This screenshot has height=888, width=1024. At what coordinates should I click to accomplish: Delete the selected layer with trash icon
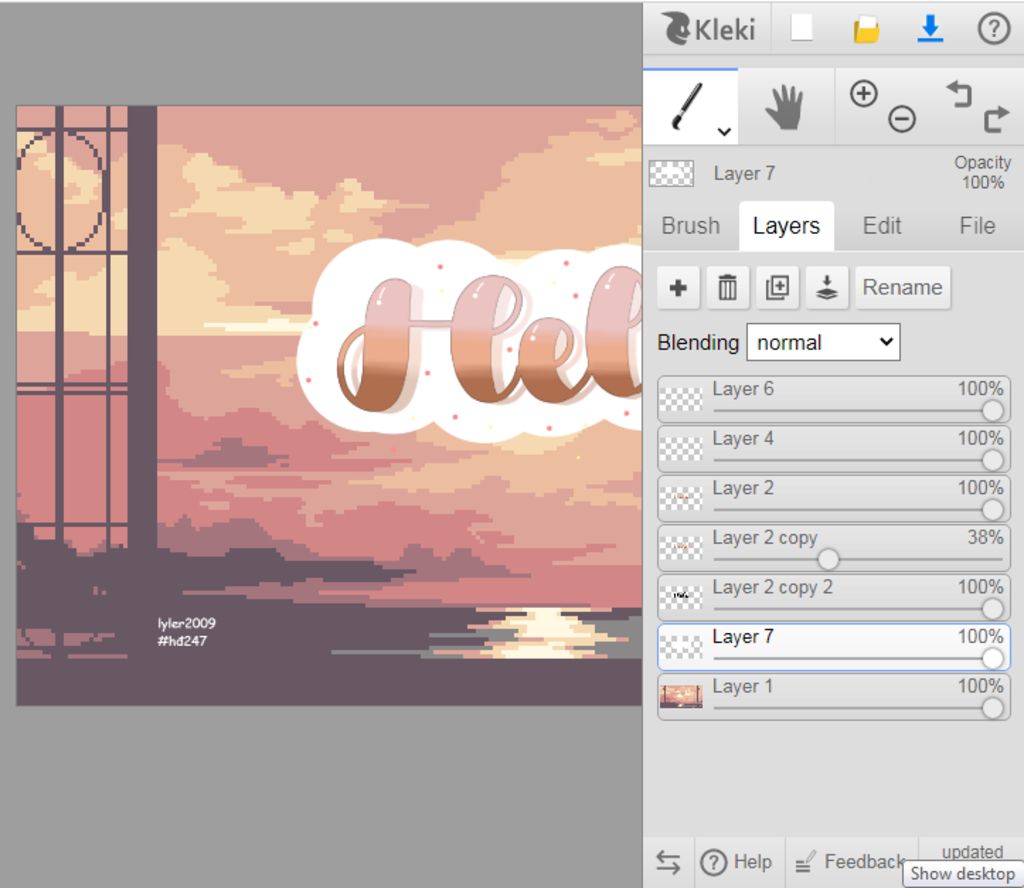point(727,287)
